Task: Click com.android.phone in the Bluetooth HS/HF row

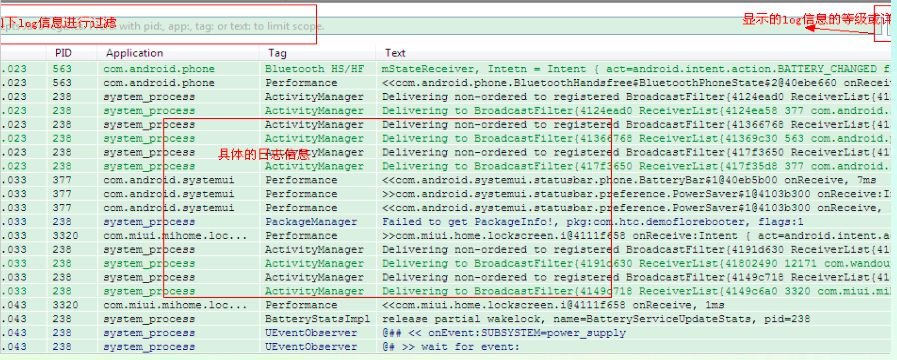Action: [x=159, y=69]
